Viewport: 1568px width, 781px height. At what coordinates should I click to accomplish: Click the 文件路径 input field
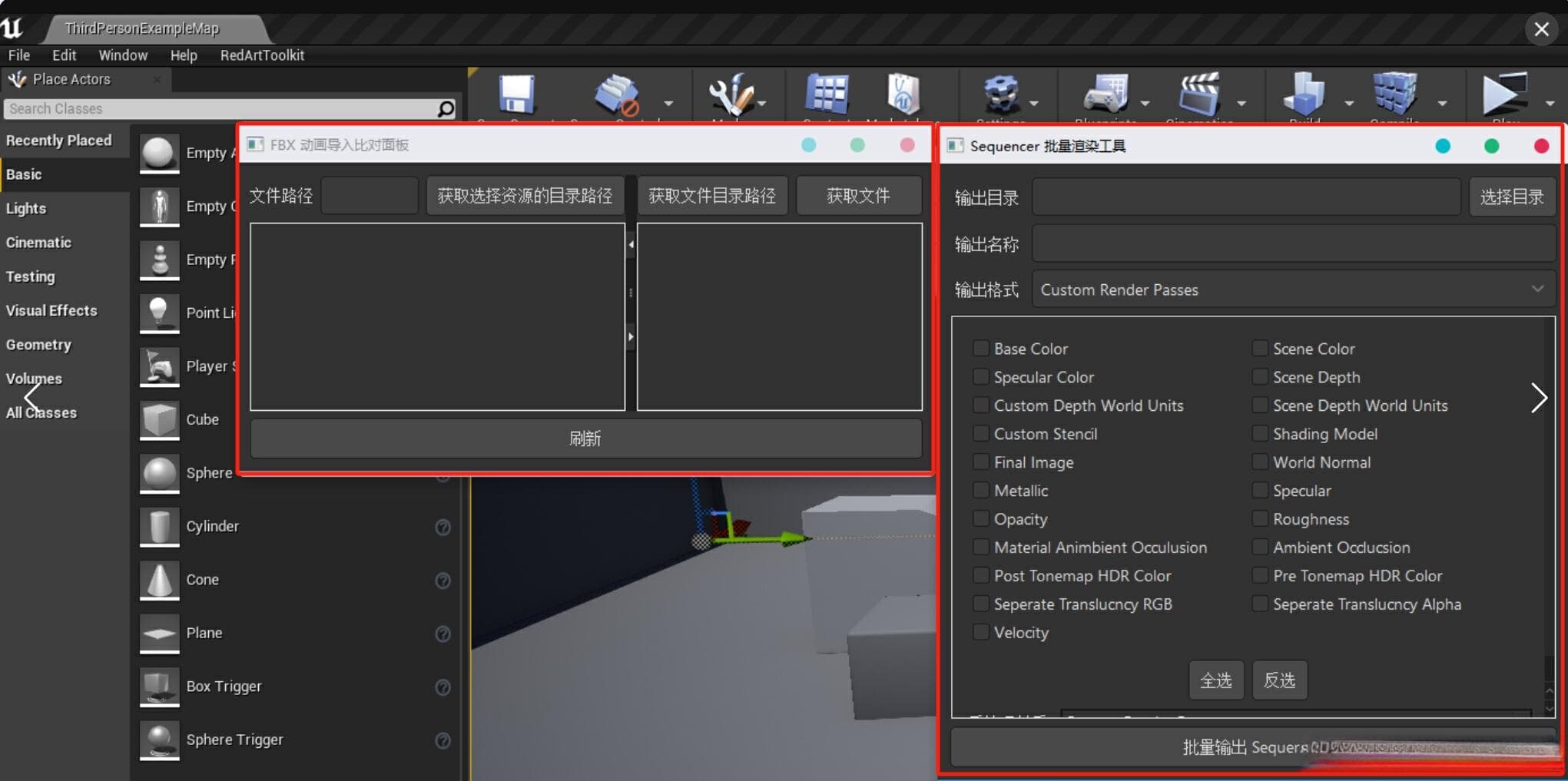click(x=370, y=196)
